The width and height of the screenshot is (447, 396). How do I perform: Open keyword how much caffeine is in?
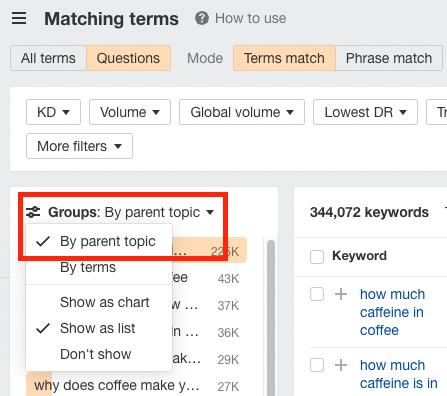click(398, 374)
